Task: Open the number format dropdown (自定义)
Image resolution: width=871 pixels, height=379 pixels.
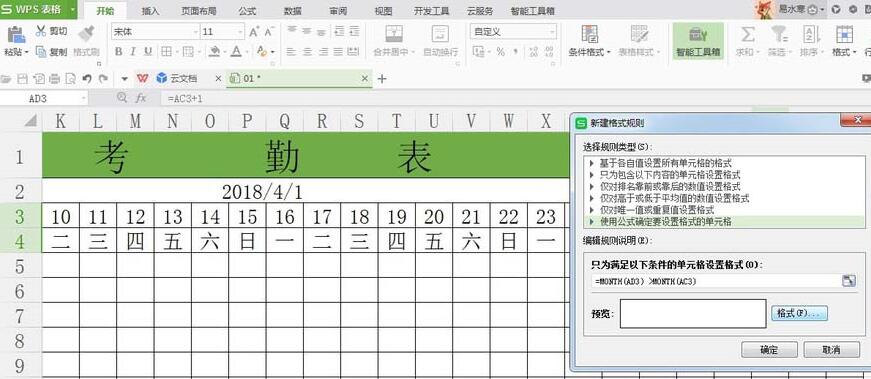Action: click(552, 32)
